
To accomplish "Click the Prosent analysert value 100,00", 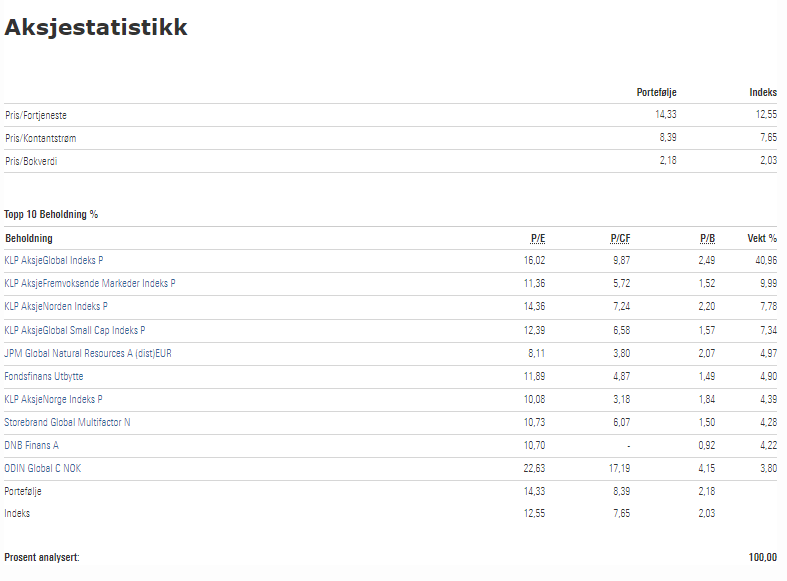I will click(x=763, y=557).
